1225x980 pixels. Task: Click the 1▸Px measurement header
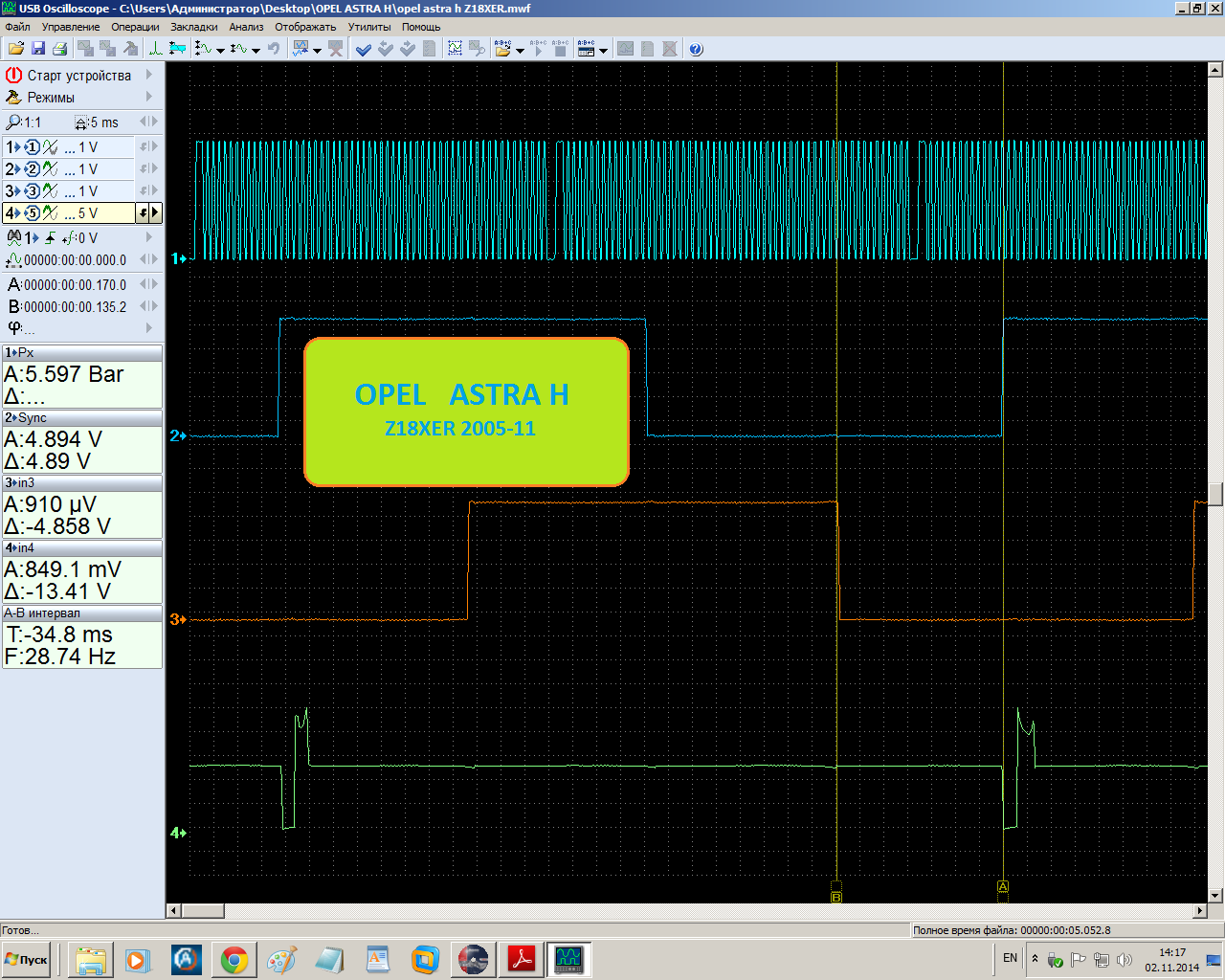(x=82, y=352)
